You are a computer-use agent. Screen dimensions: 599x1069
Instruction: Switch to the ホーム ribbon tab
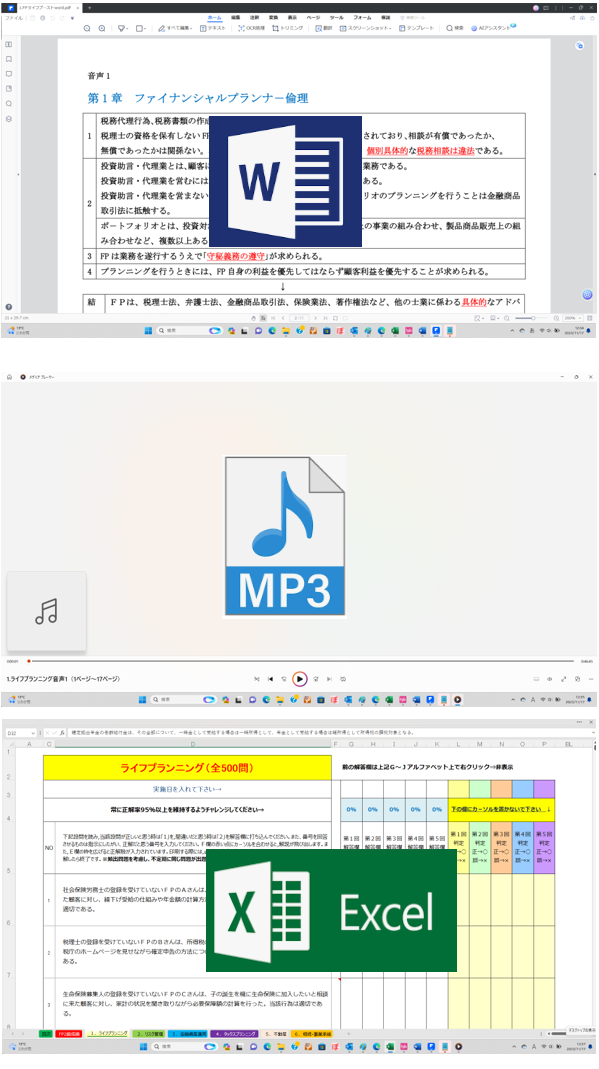coord(214,17)
